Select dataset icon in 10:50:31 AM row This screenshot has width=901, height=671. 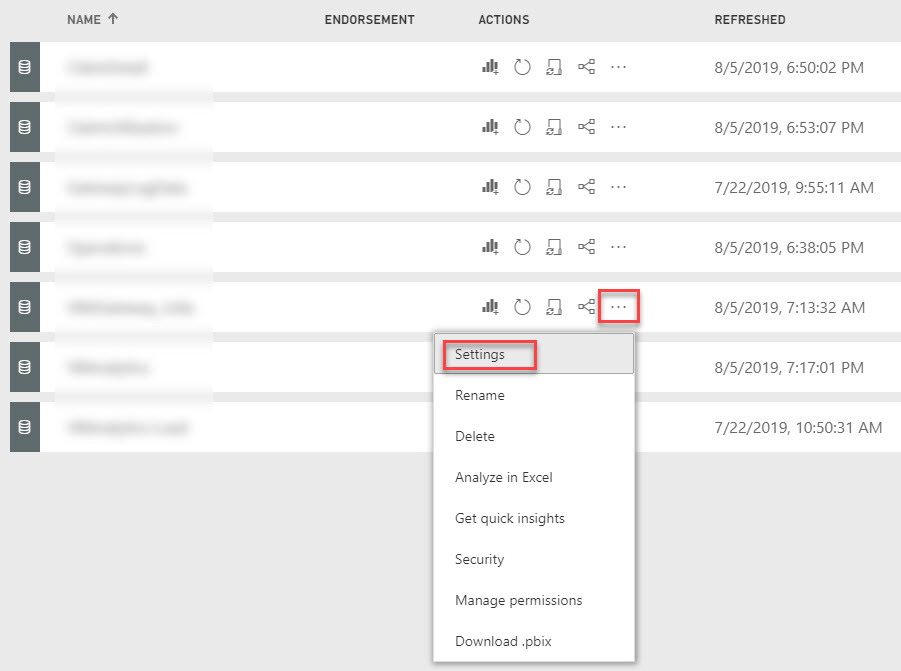point(25,427)
